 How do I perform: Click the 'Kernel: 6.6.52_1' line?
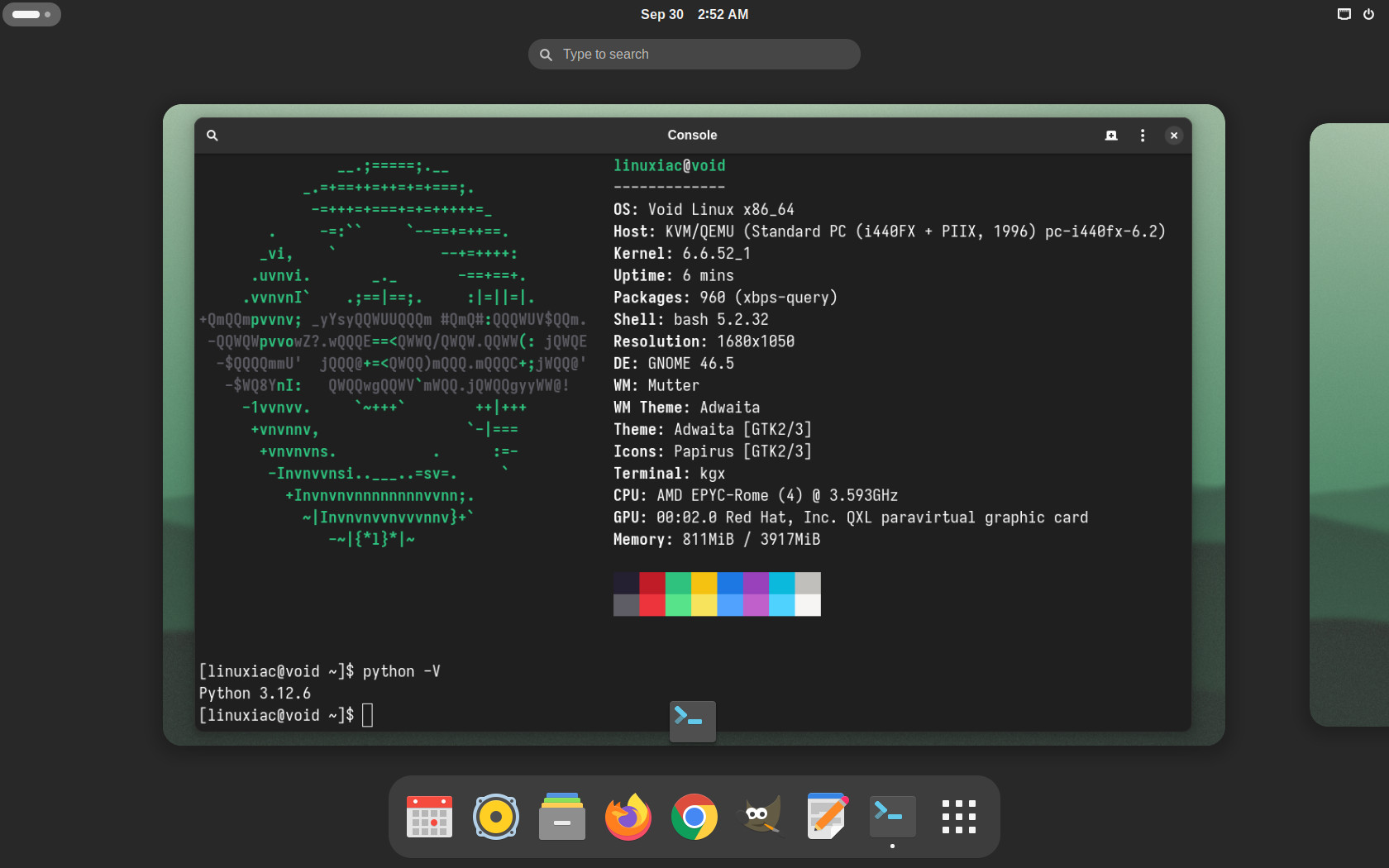click(682, 253)
